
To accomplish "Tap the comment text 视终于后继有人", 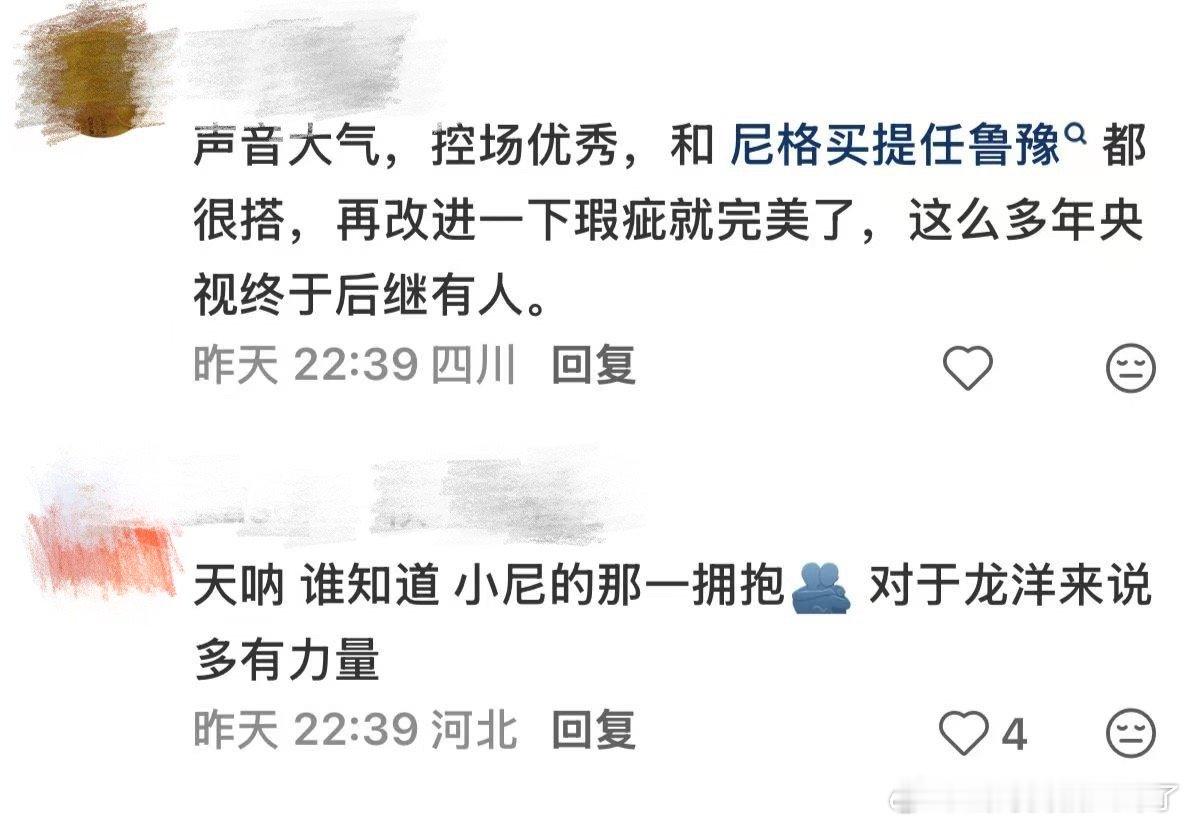I will coord(370,296).
